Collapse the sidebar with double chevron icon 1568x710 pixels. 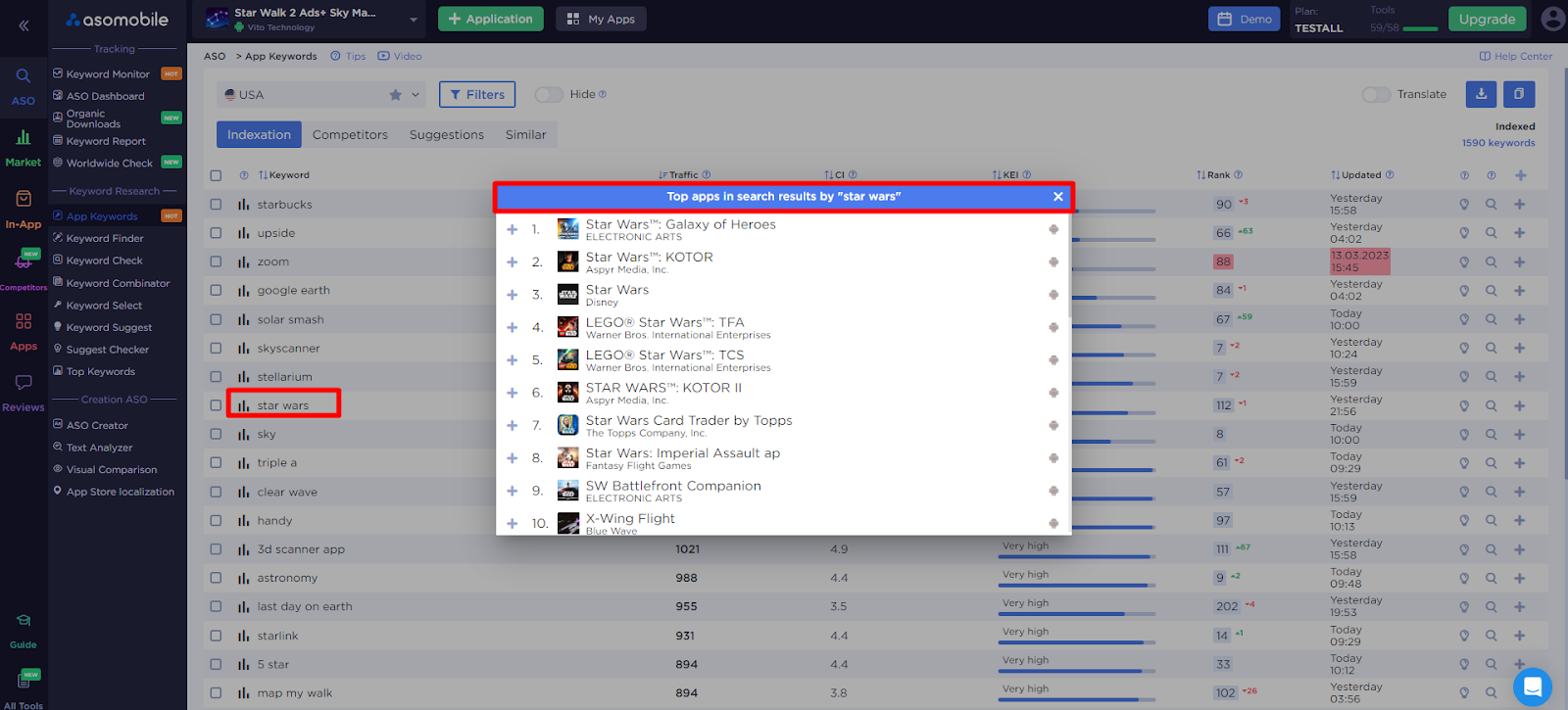coord(24,25)
